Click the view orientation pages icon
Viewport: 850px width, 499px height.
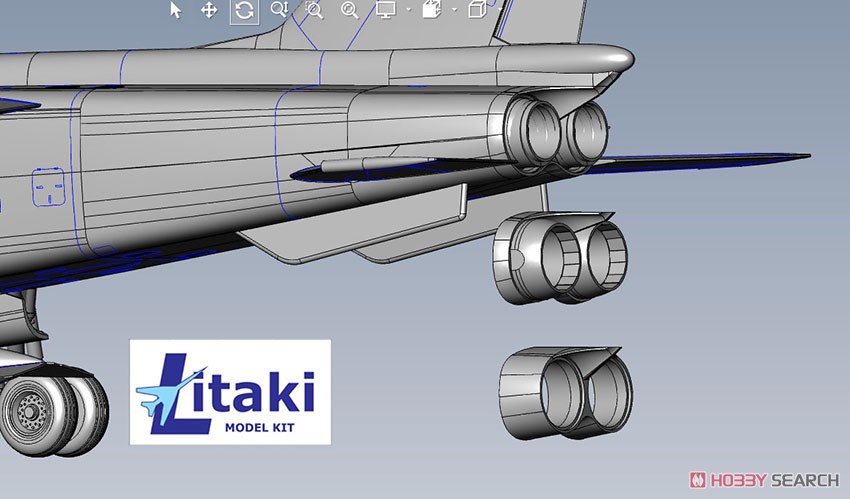point(432,10)
